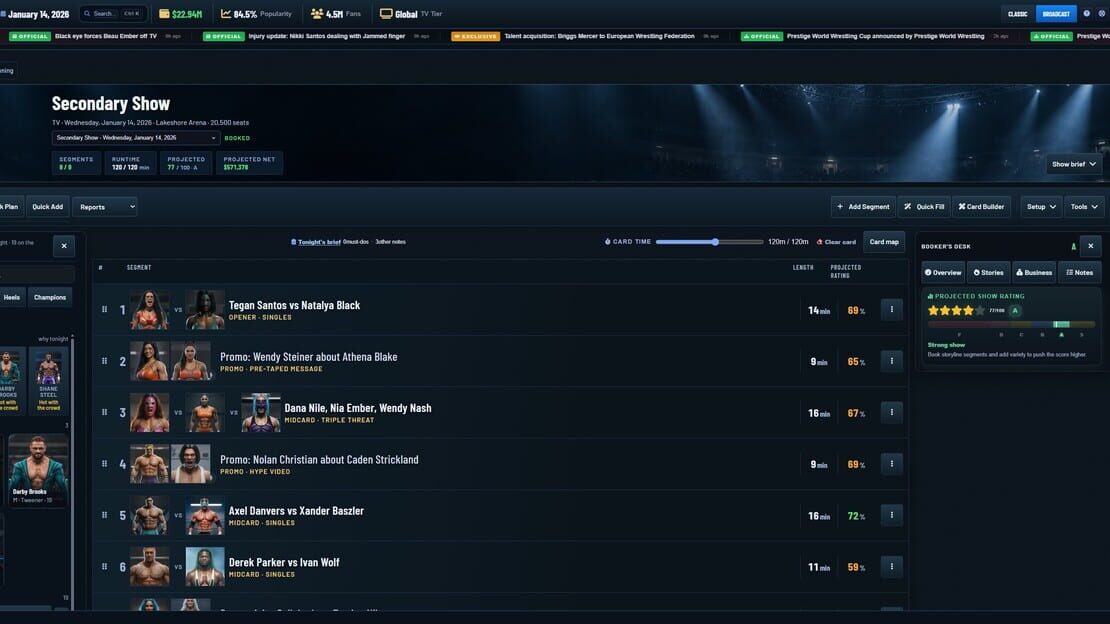Open the Setup dropdown menu
Viewport: 1110px width, 624px height.
(1041, 207)
